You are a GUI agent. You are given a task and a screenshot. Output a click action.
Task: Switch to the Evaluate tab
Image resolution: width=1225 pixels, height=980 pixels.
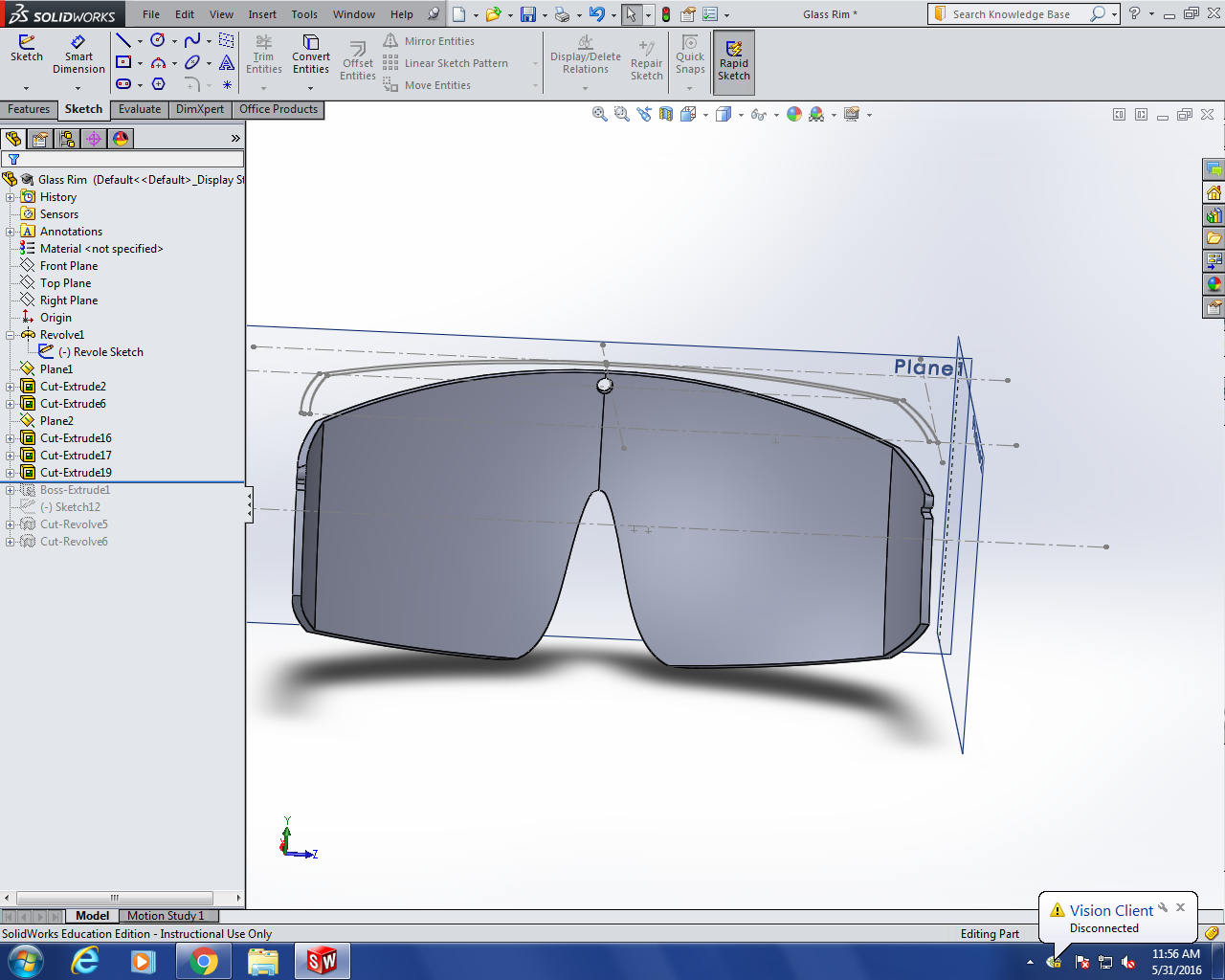point(140,109)
